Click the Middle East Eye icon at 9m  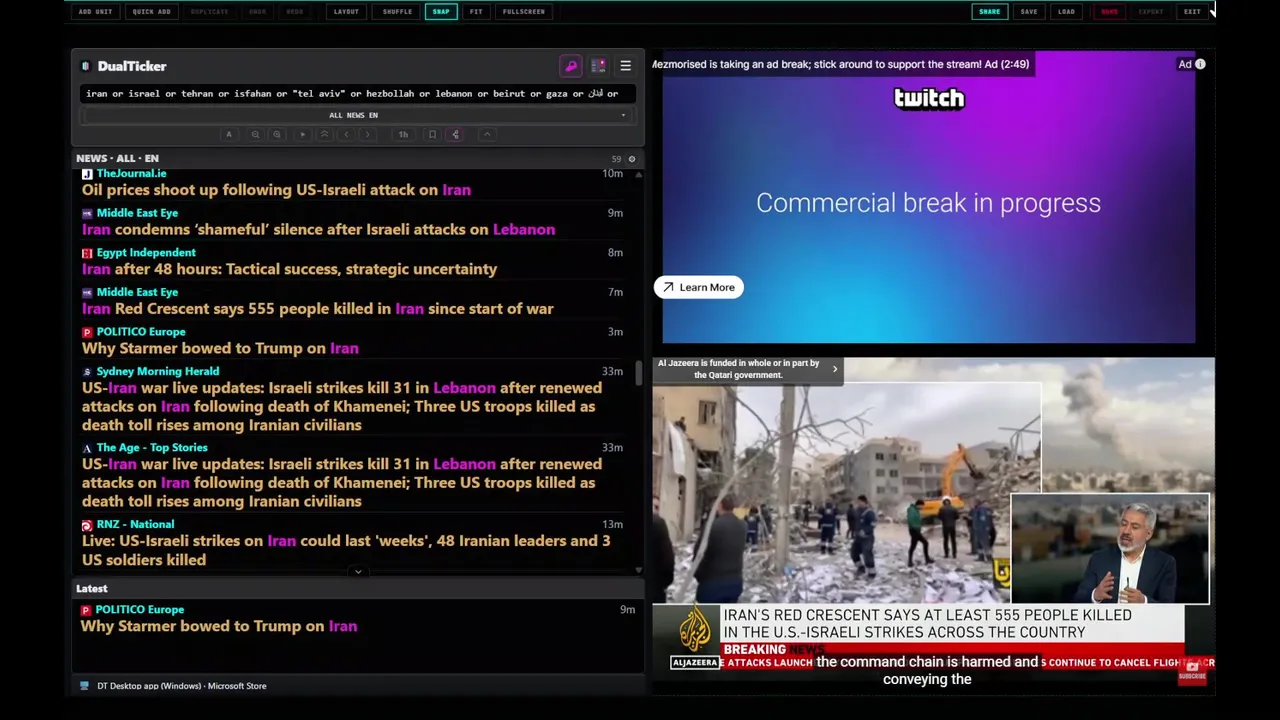[x=87, y=213]
